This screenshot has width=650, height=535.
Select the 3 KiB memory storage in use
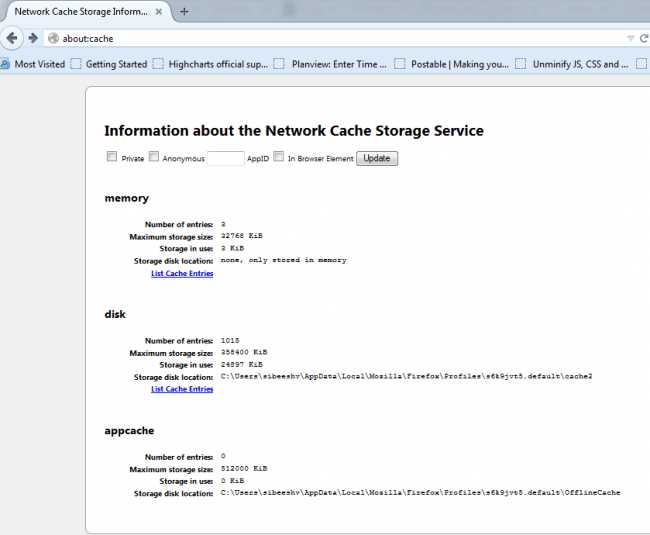[232, 248]
